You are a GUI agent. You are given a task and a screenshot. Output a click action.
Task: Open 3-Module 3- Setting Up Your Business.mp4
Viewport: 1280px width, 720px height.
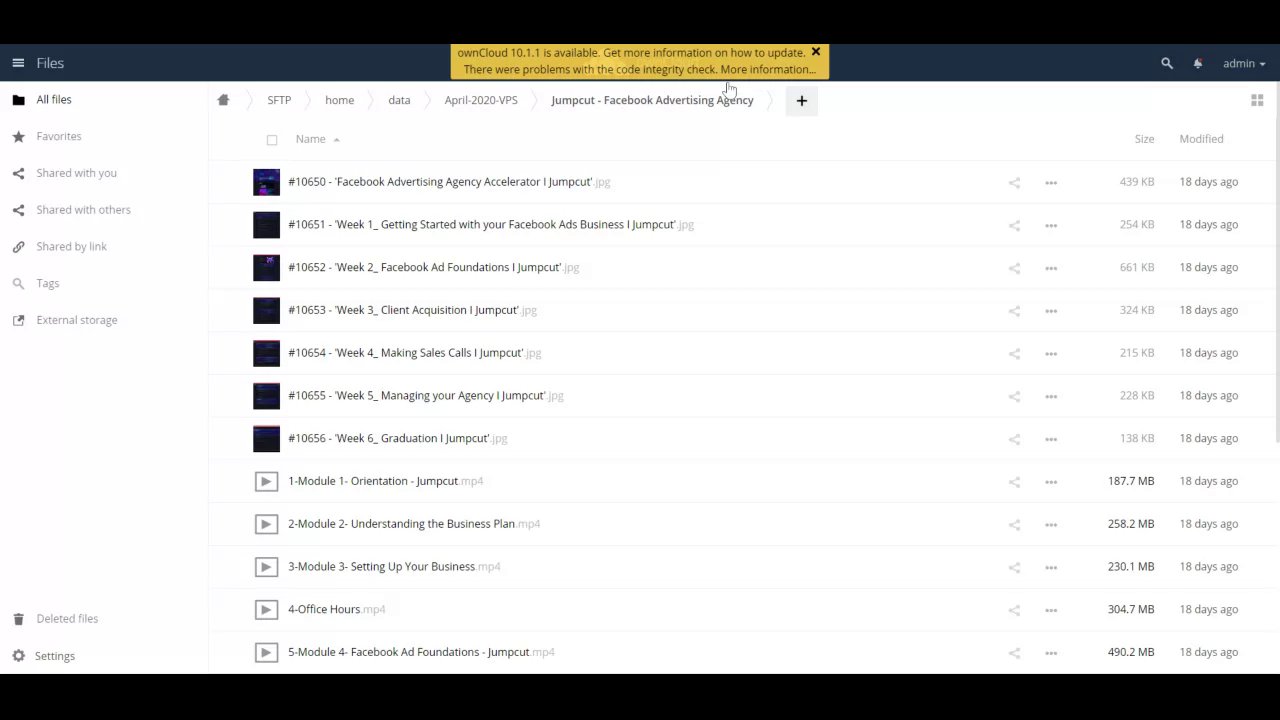394,567
